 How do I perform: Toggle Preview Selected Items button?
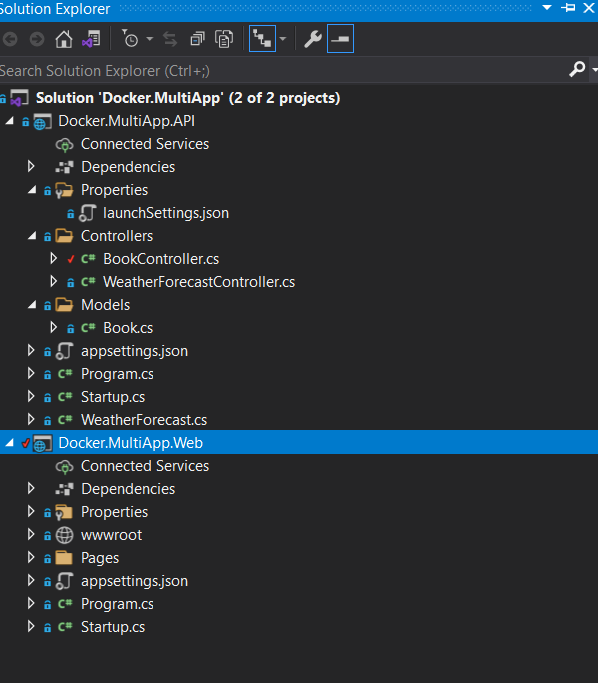coord(340,39)
